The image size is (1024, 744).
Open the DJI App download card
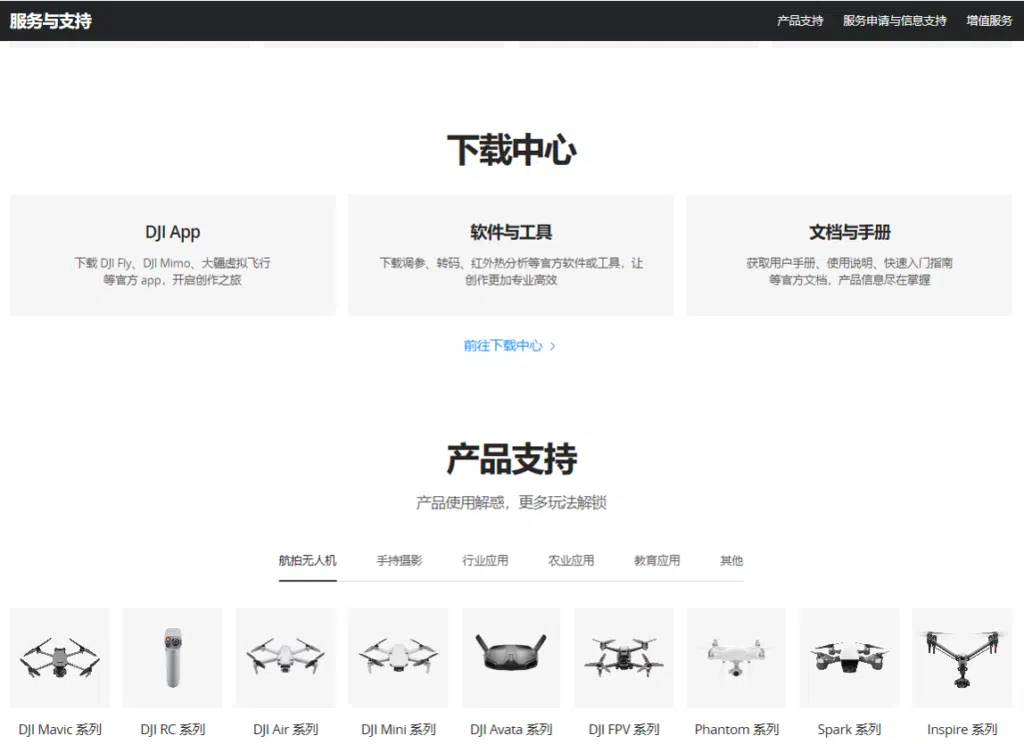(x=173, y=255)
